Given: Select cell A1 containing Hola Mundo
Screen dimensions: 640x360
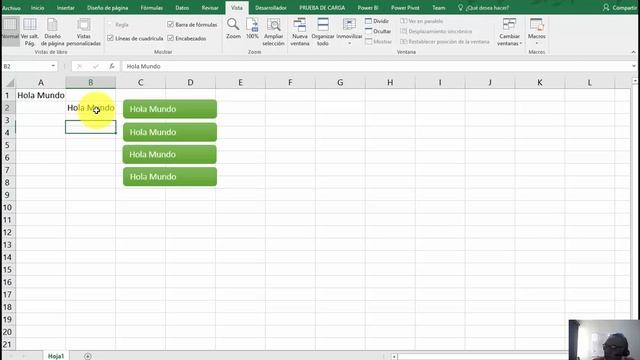Looking at the screenshot, I should coord(41,95).
